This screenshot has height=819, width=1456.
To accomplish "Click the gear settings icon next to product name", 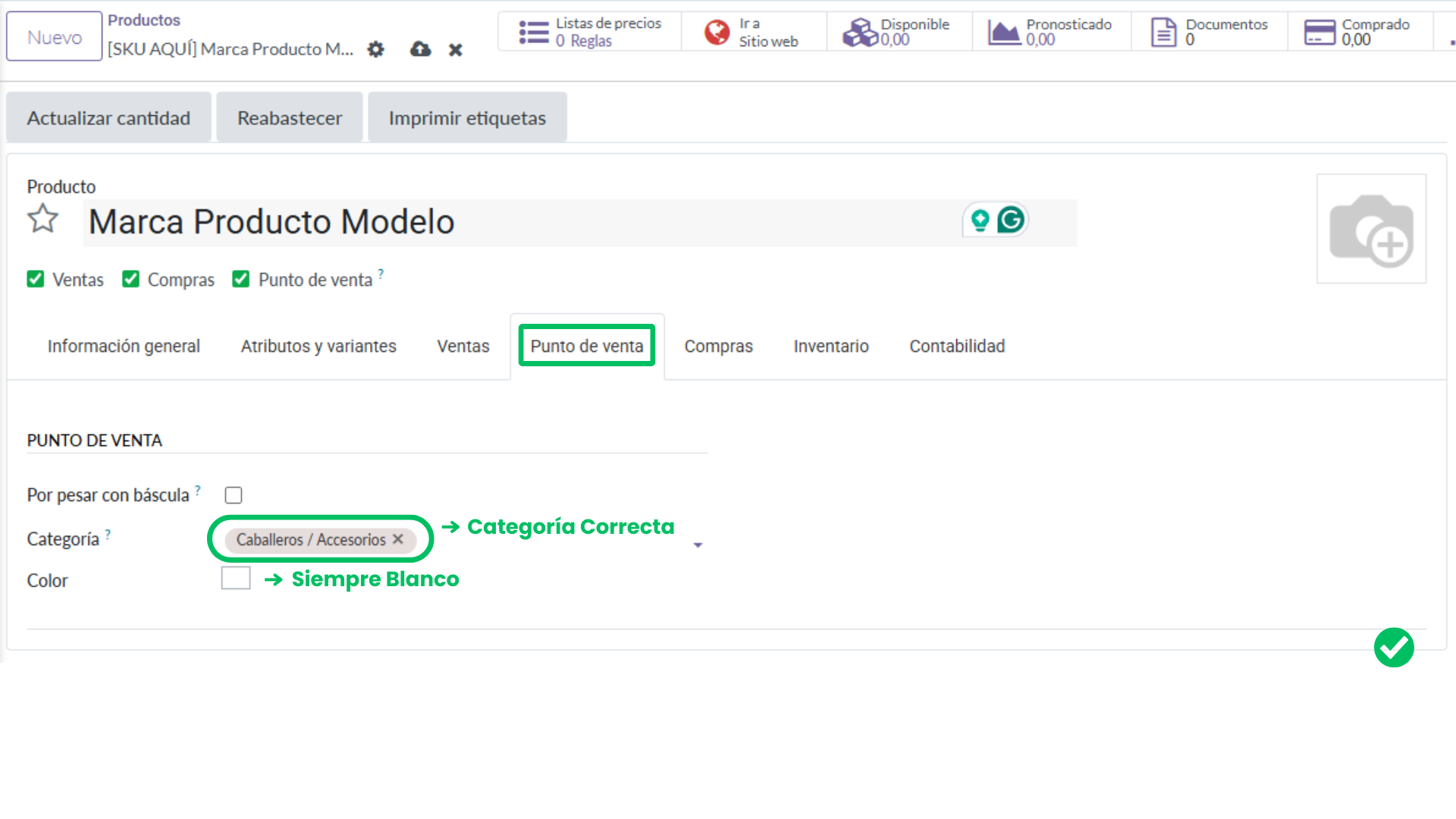I will pyautogui.click(x=375, y=49).
